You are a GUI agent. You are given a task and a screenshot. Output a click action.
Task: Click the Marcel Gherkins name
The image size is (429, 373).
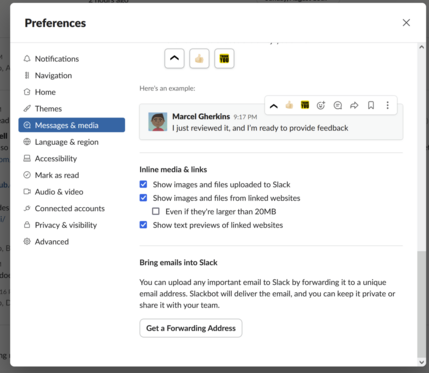[201, 116]
